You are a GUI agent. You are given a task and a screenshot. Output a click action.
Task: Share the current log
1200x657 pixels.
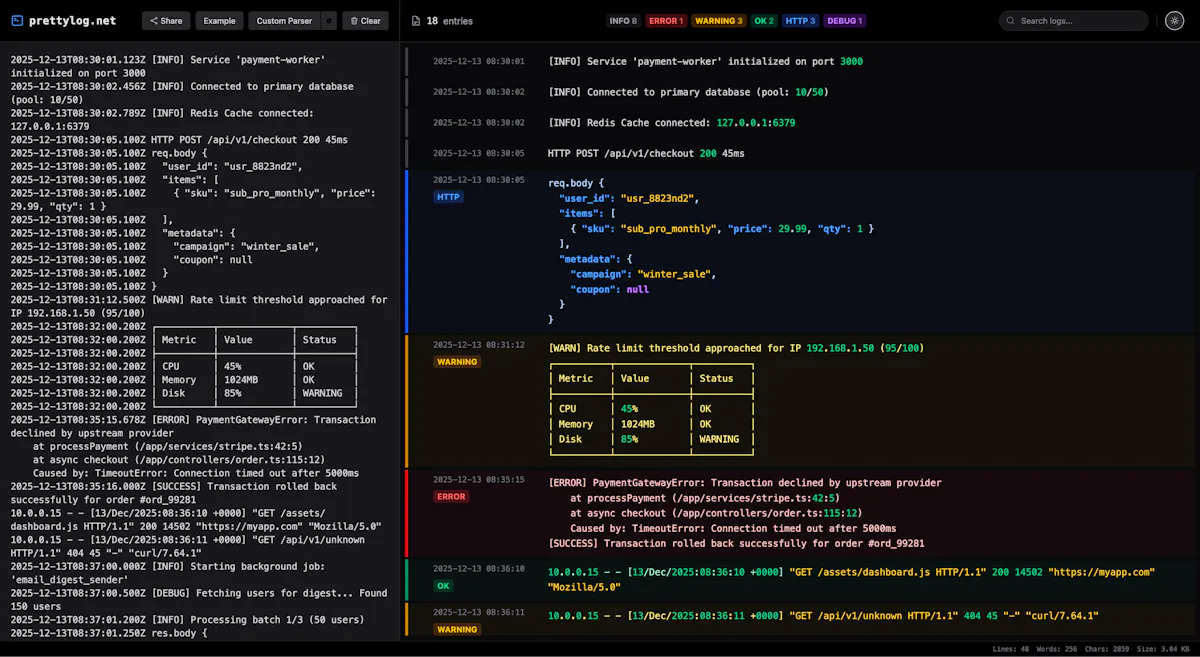tap(166, 20)
